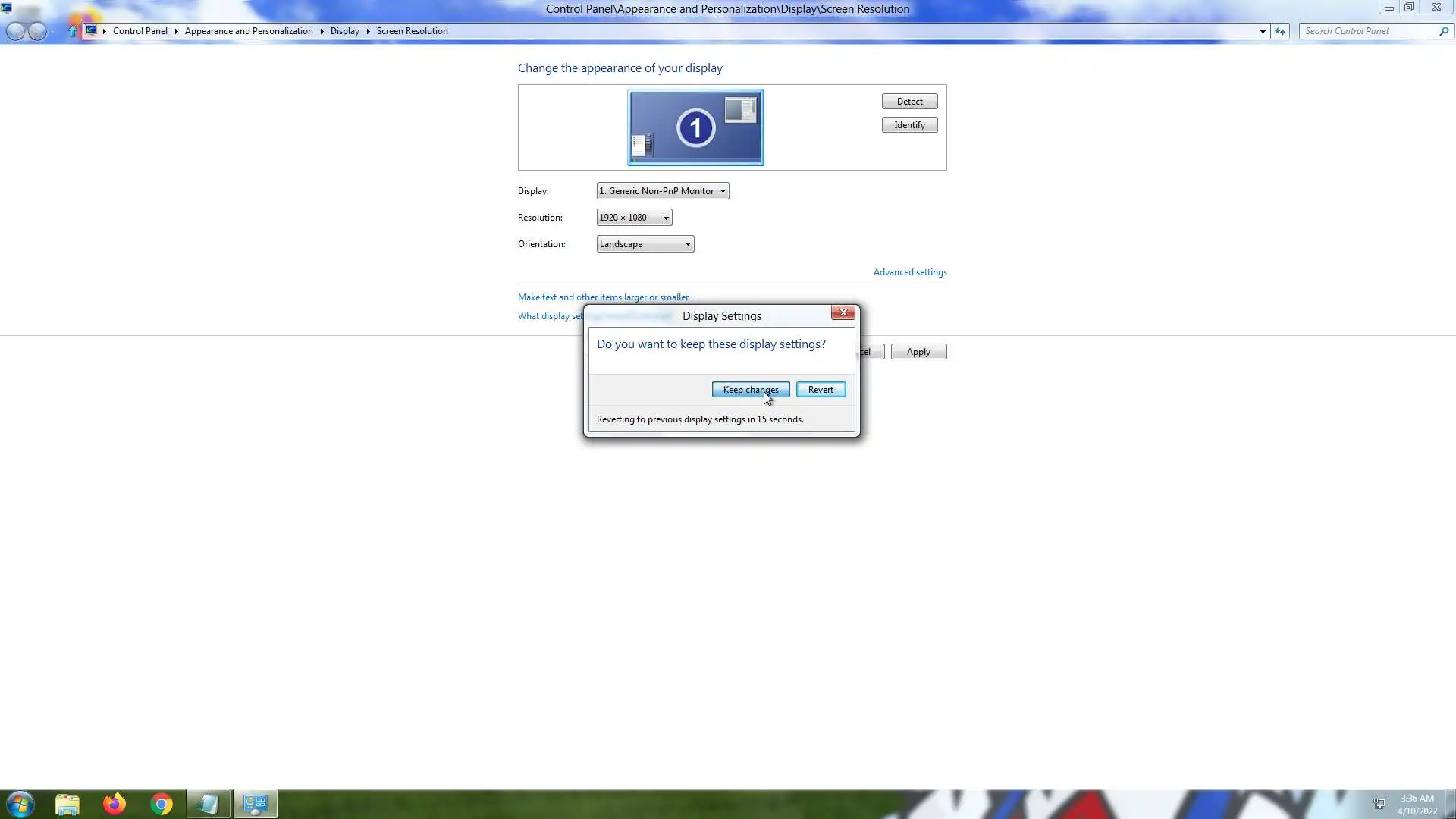Expand the Resolution dropdown
The width and height of the screenshot is (1456, 819).
[634, 218]
